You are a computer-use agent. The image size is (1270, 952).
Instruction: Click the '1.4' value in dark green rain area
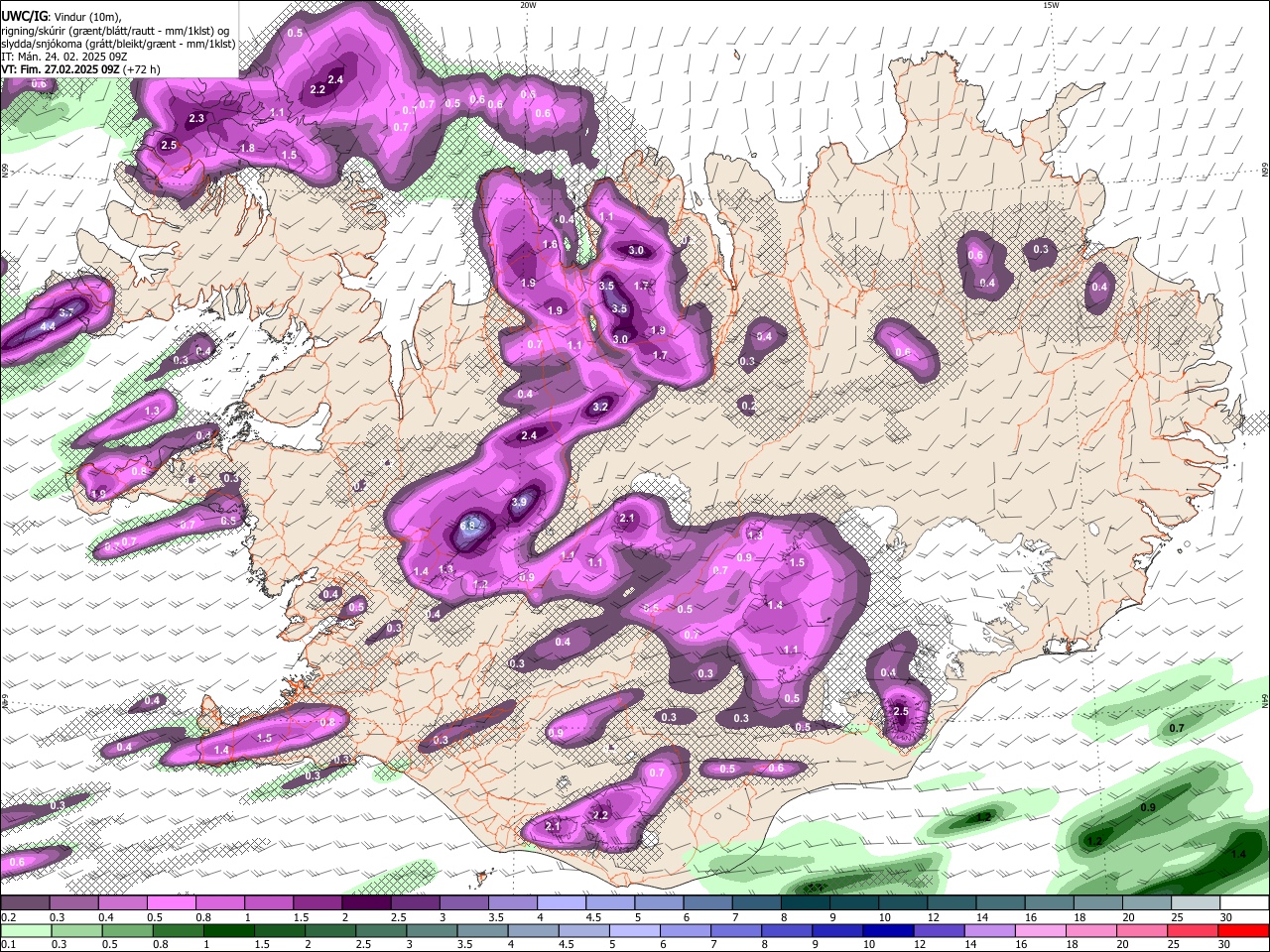point(1238,854)
